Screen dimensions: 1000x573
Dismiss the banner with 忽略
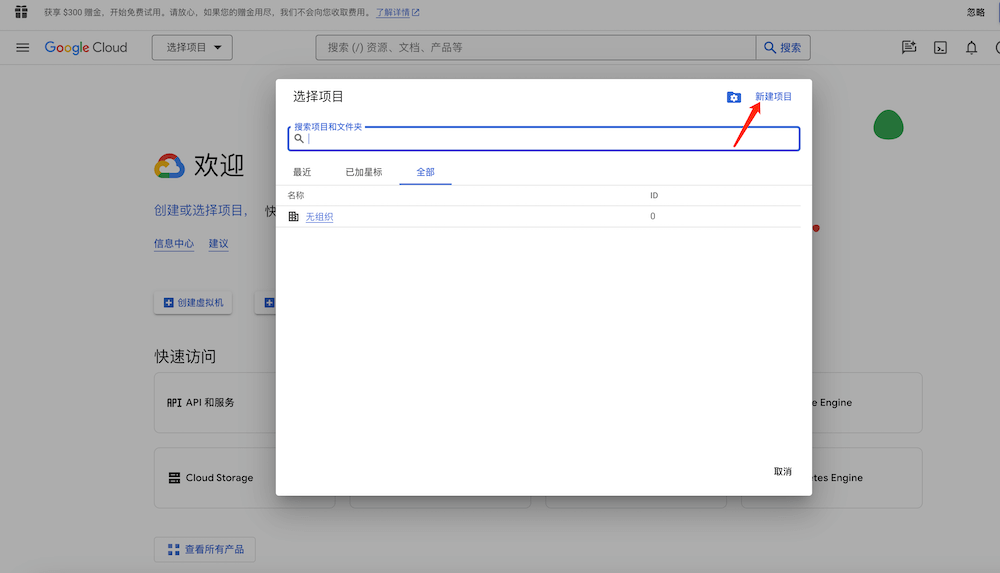pyautogui.click(x=976, y=13)
